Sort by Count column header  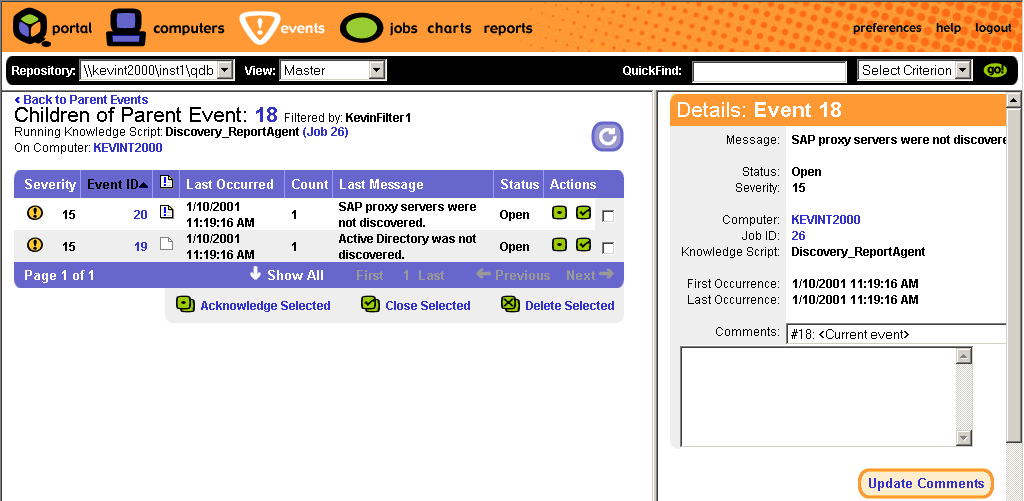point(310,184)
